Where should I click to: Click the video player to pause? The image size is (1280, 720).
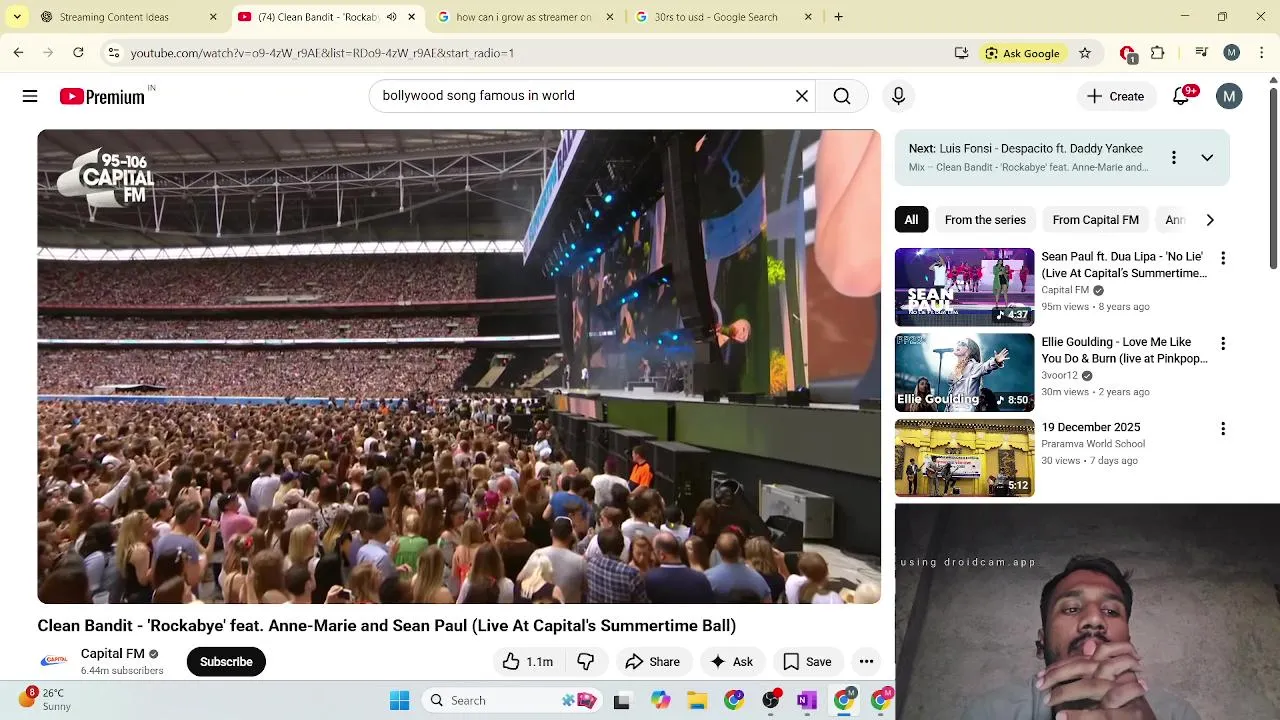(459, 367)
